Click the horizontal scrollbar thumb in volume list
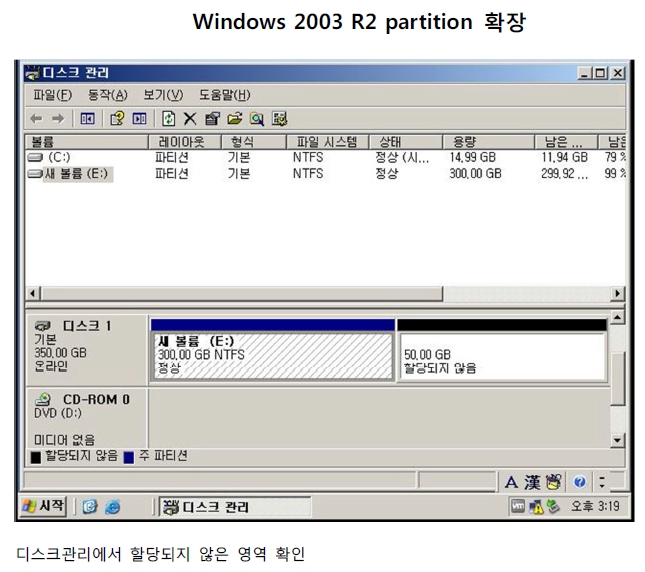Viewport: 645px width, 572px height. 242,294
